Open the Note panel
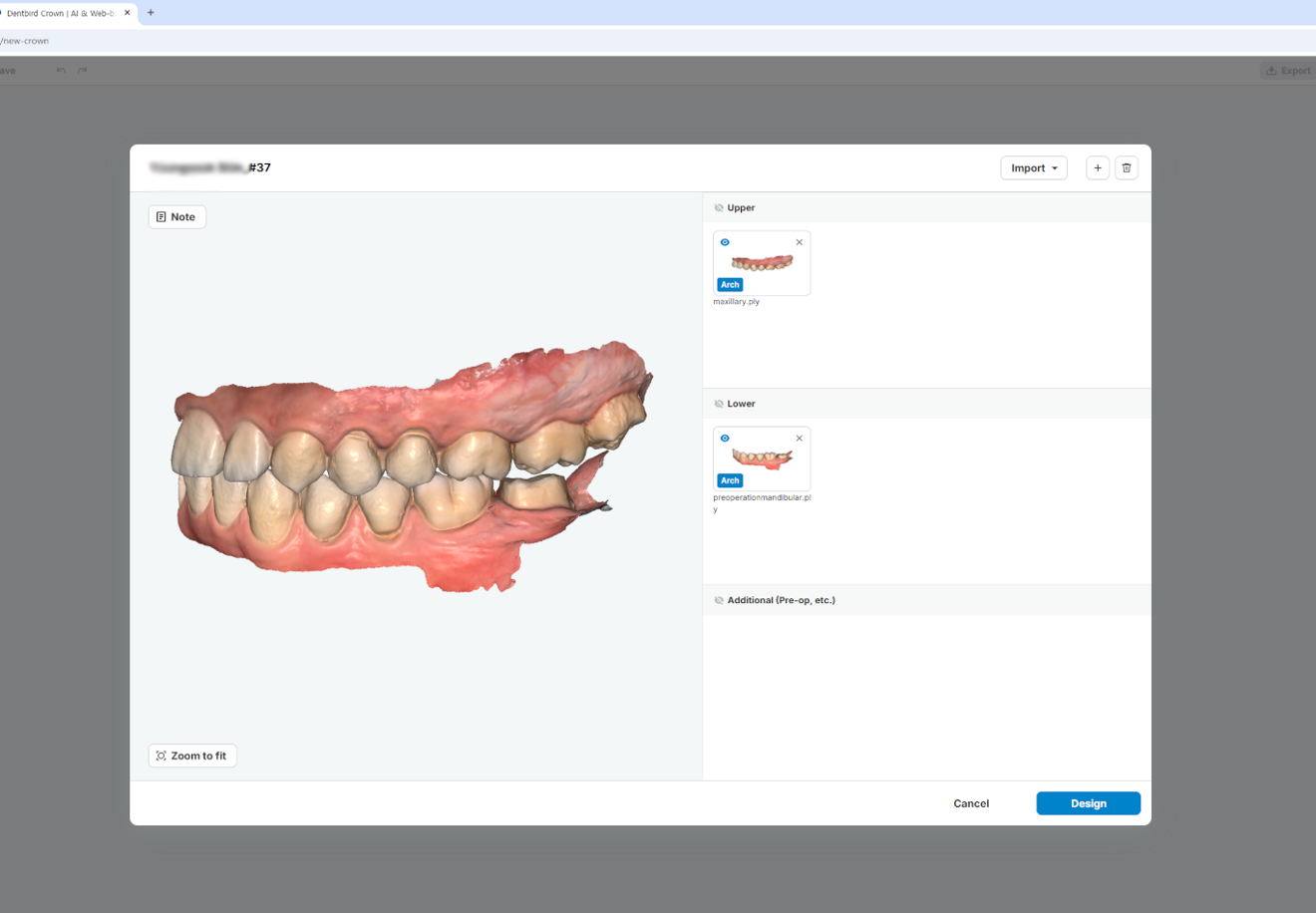 pyautogui.click(x=176, y=216)
